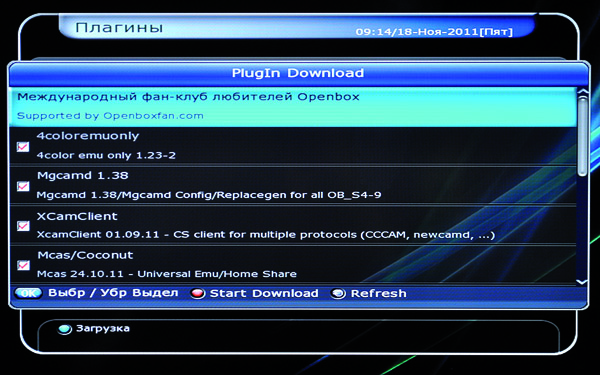
Task: Click the 'Плагины' header title
Action: [119, 28]
